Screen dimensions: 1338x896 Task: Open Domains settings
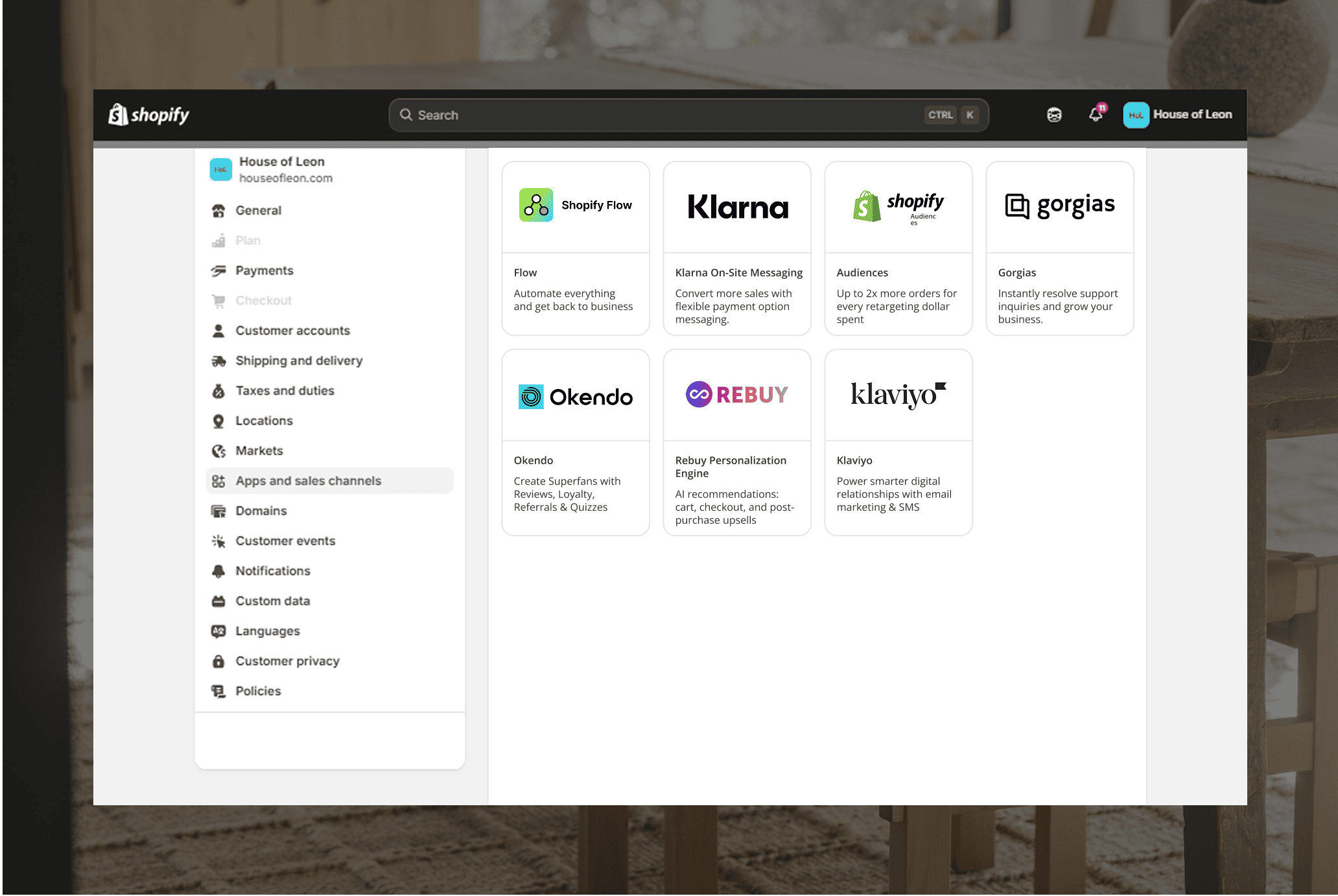(261, 511)
